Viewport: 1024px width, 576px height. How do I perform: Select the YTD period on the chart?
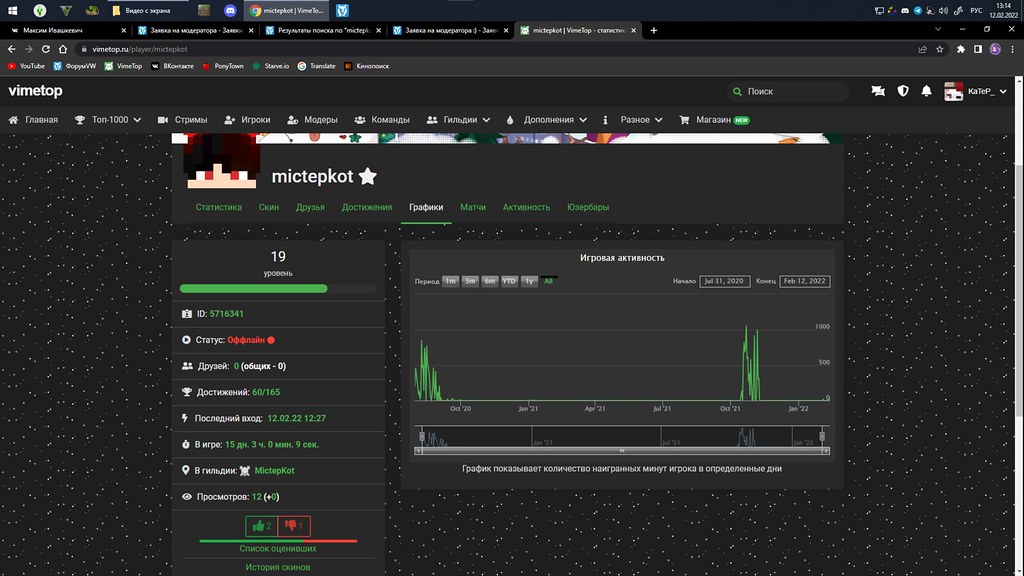(x=509, y=281)
